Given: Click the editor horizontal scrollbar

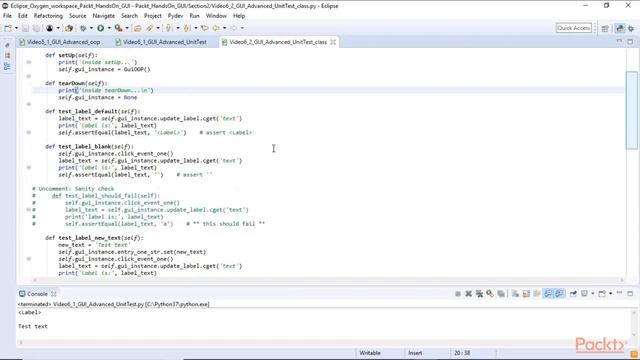Looking at the screenshot, I should click(x=329, y=280).
